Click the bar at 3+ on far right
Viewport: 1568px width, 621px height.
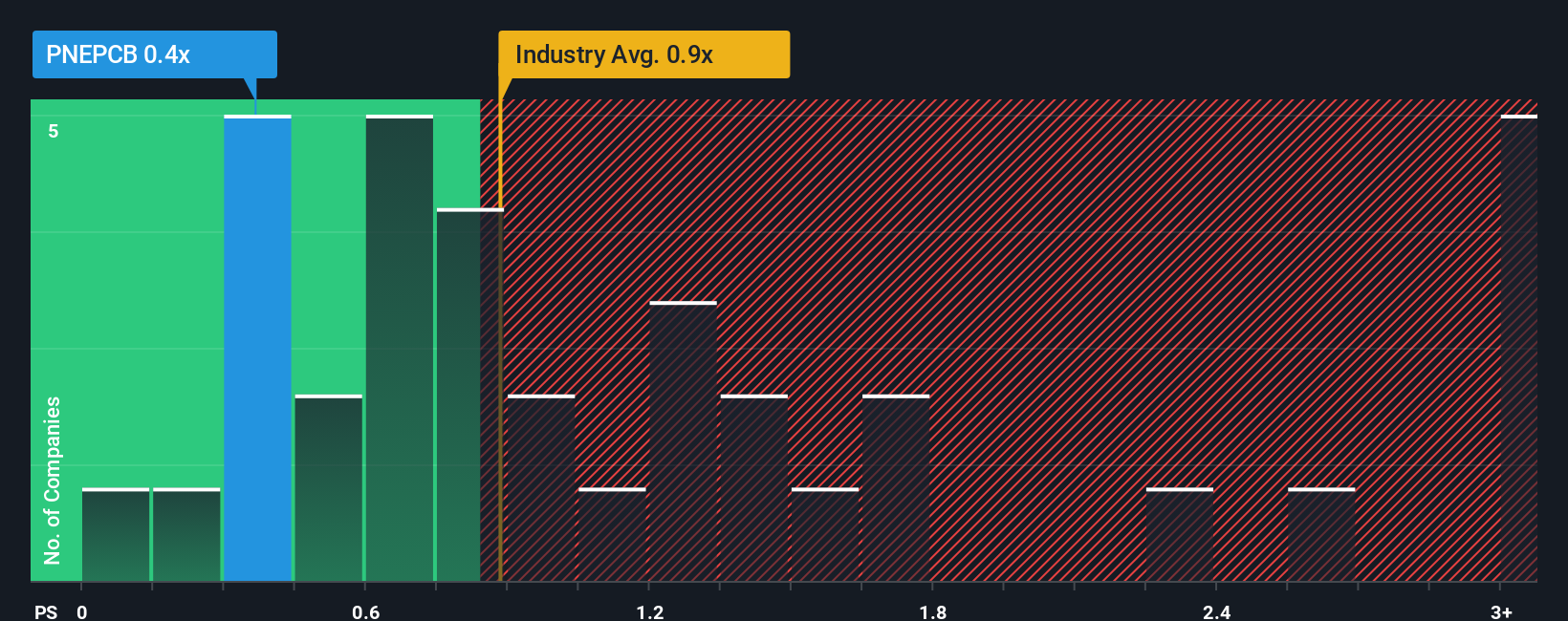tap(1518, 348)
